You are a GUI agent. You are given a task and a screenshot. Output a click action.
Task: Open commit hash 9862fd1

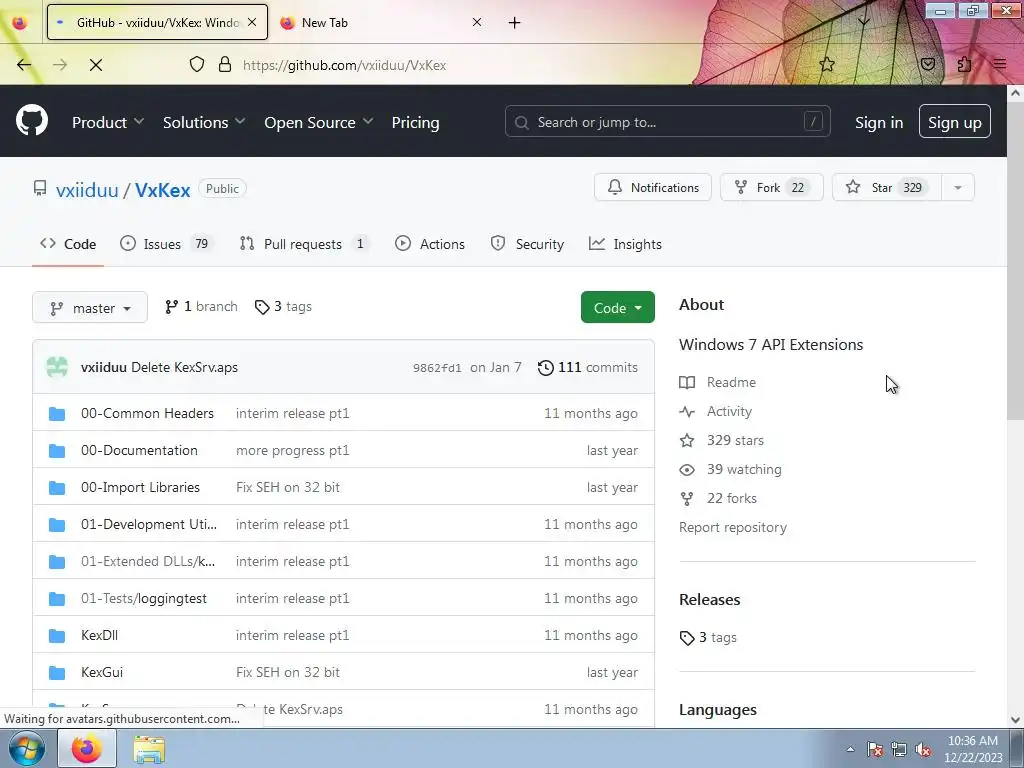(437, 368)
